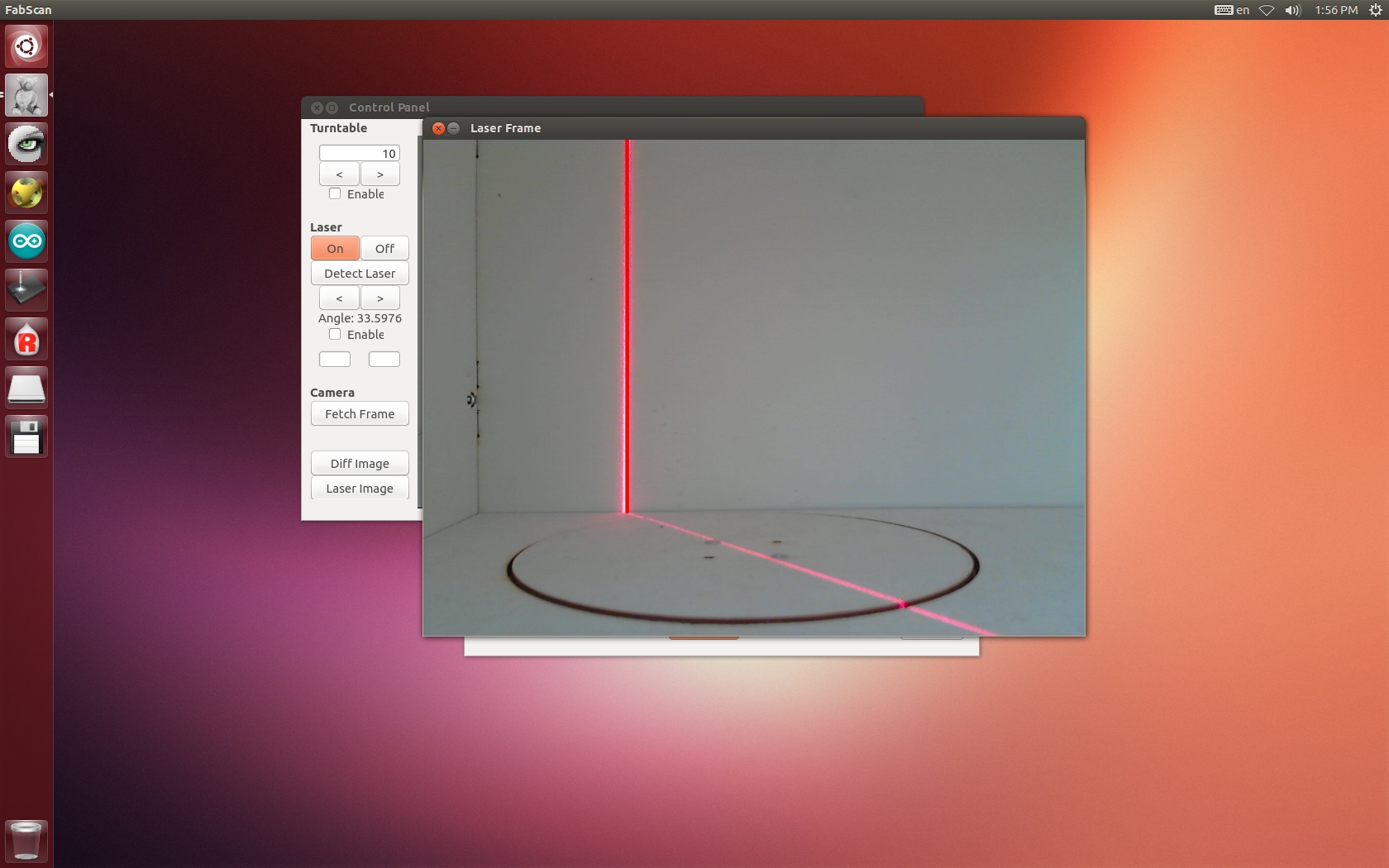This screenshot has height=868, width=1389.
Task: Open the yellow perforated sphere launcher app
Action: 26,193
